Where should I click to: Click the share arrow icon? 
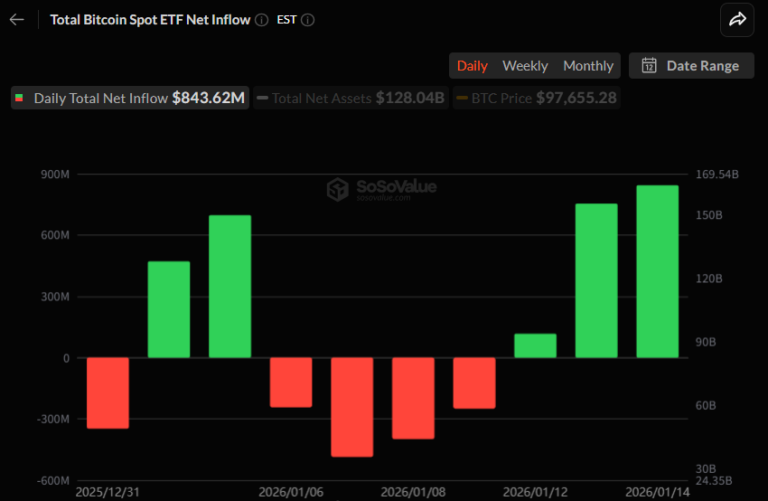tap(737, 19)
